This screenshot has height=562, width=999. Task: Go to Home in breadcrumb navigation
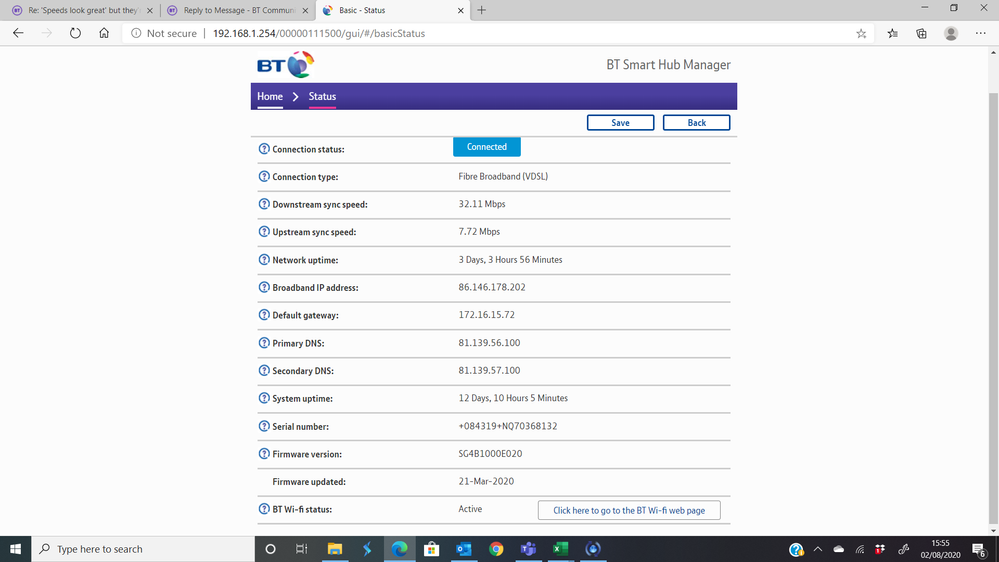tap(270, 97)
